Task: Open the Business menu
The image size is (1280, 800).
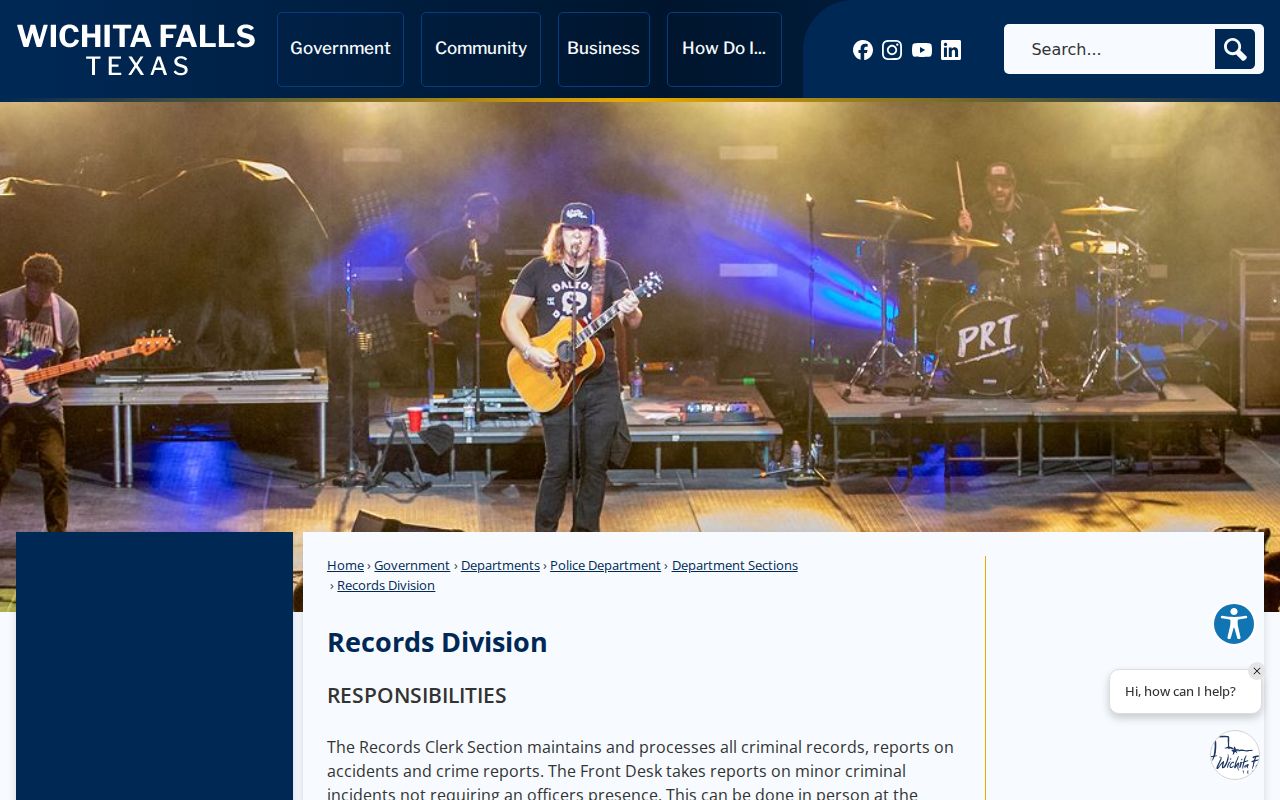Action: tap(603, 49)
